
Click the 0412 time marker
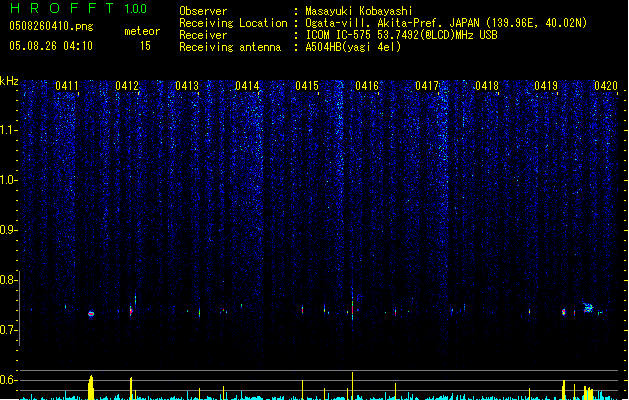pyautogui.click(x=127, y=86)
